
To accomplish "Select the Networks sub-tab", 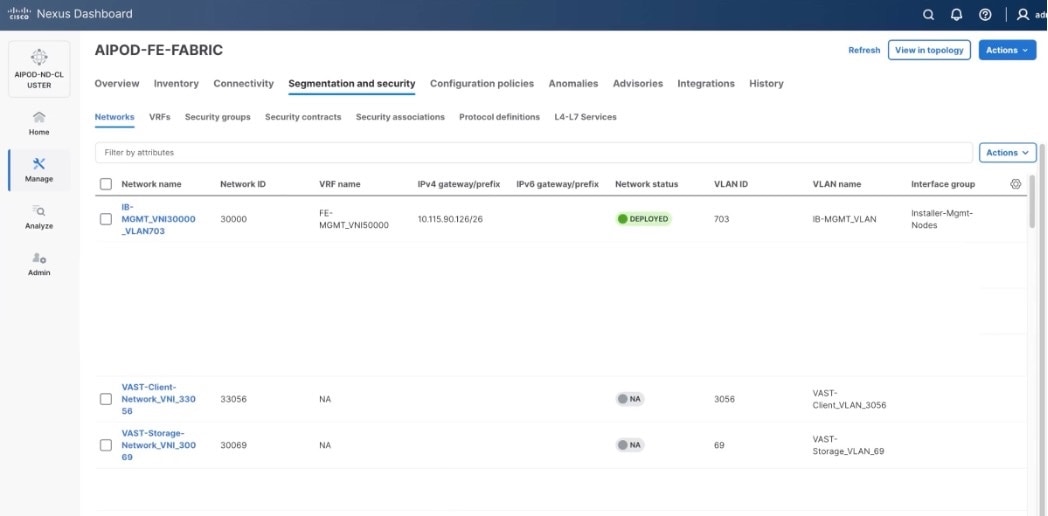I will click(x=114, y=117).
